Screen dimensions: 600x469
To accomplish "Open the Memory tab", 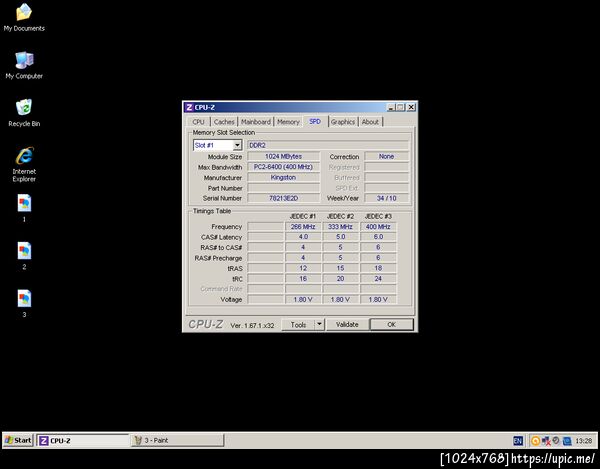I will (288, 122).
